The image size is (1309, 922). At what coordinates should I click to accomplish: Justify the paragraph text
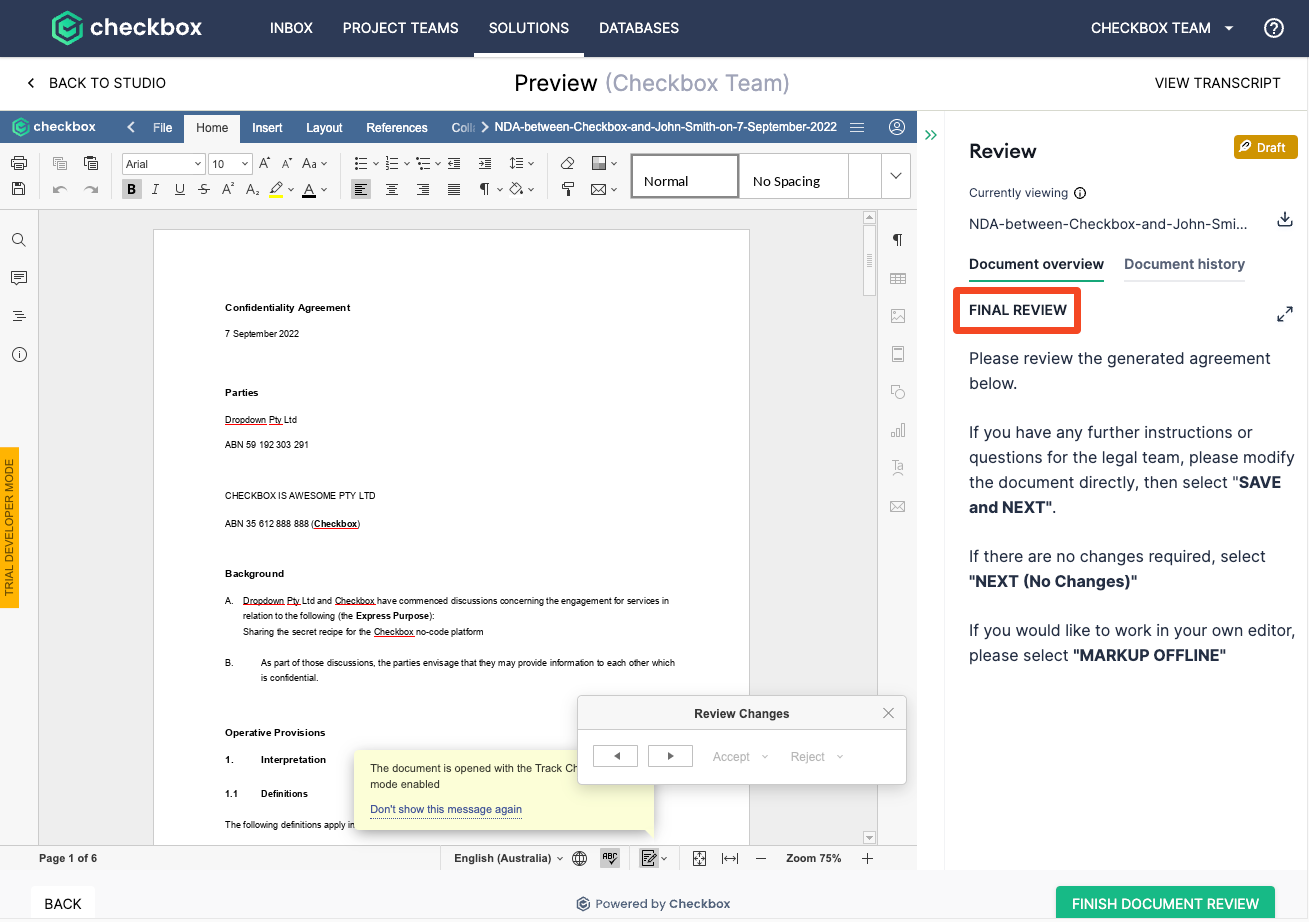(x=454, y=189)
